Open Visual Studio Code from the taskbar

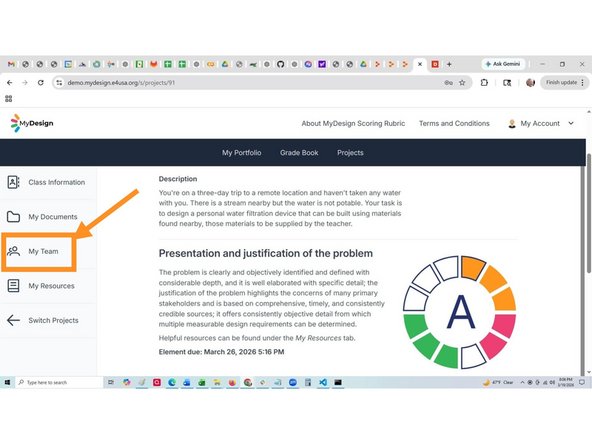tap(323, 382)
